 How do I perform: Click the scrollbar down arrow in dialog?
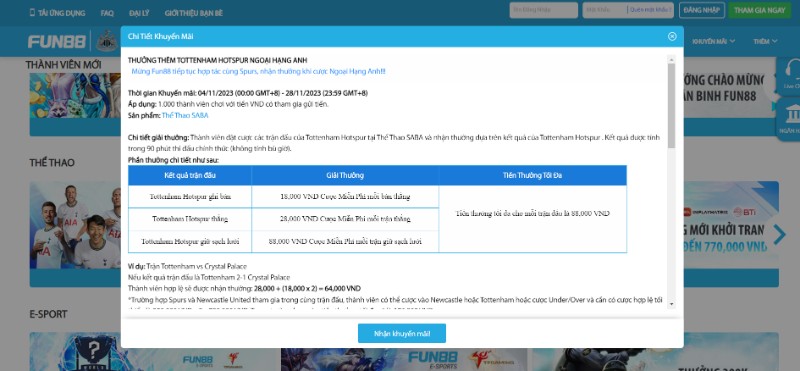pyautogui.click(x=671, y=304)
